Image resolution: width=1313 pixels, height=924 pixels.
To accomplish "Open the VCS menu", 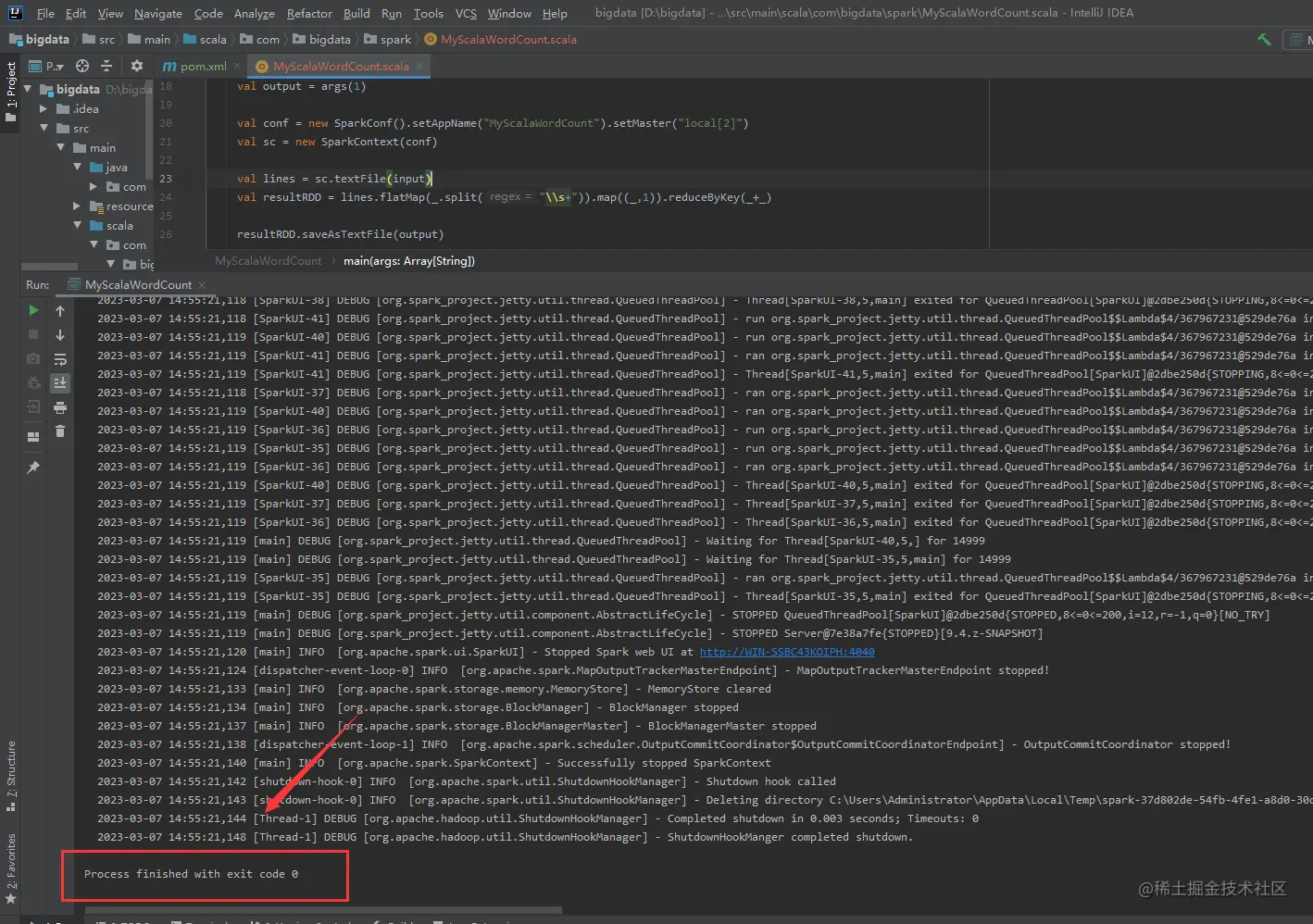I will tap(466, 13).
